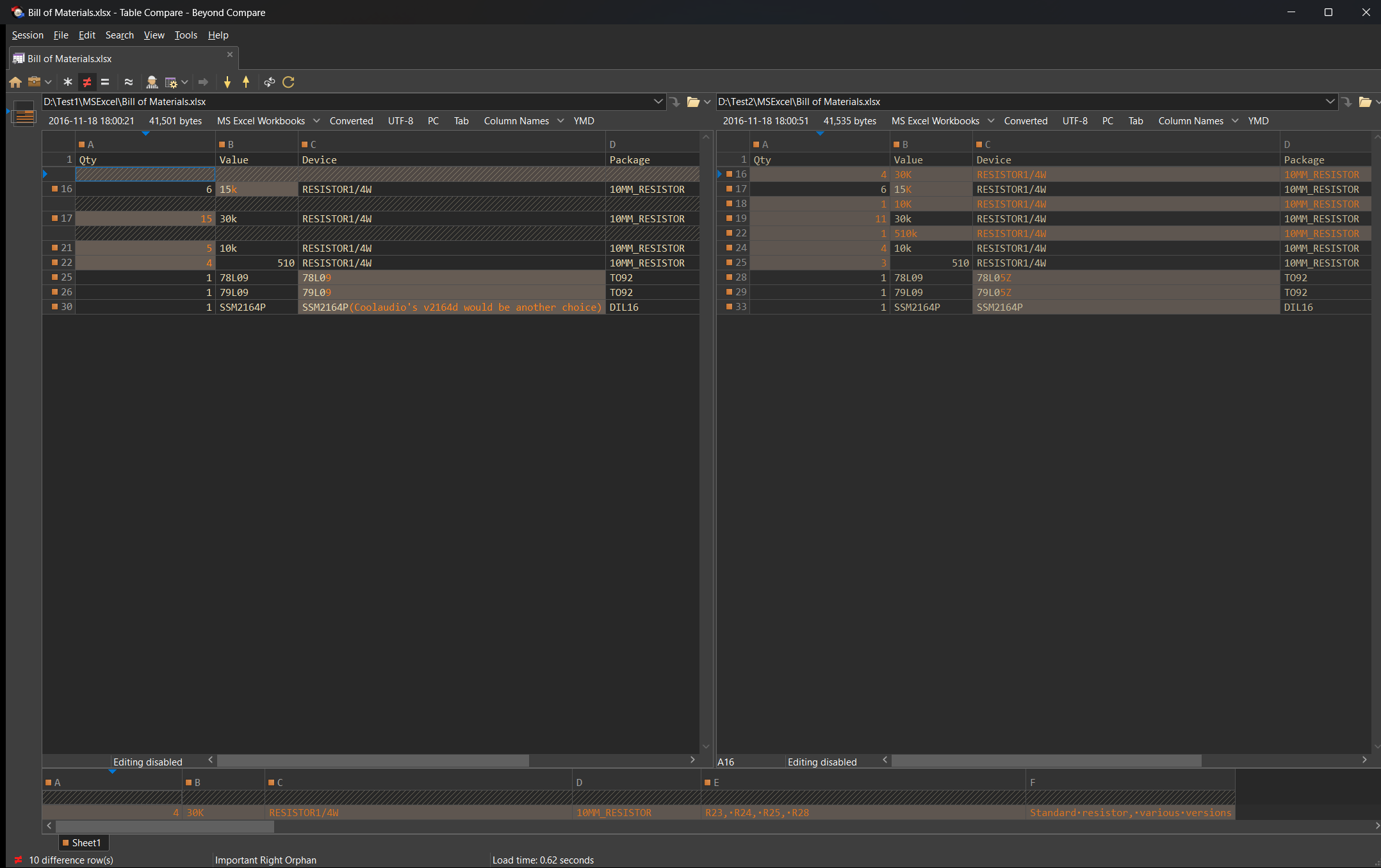
Task: Expand the Sessions briefcase dropdown arrow
Action: coord(48,82)
